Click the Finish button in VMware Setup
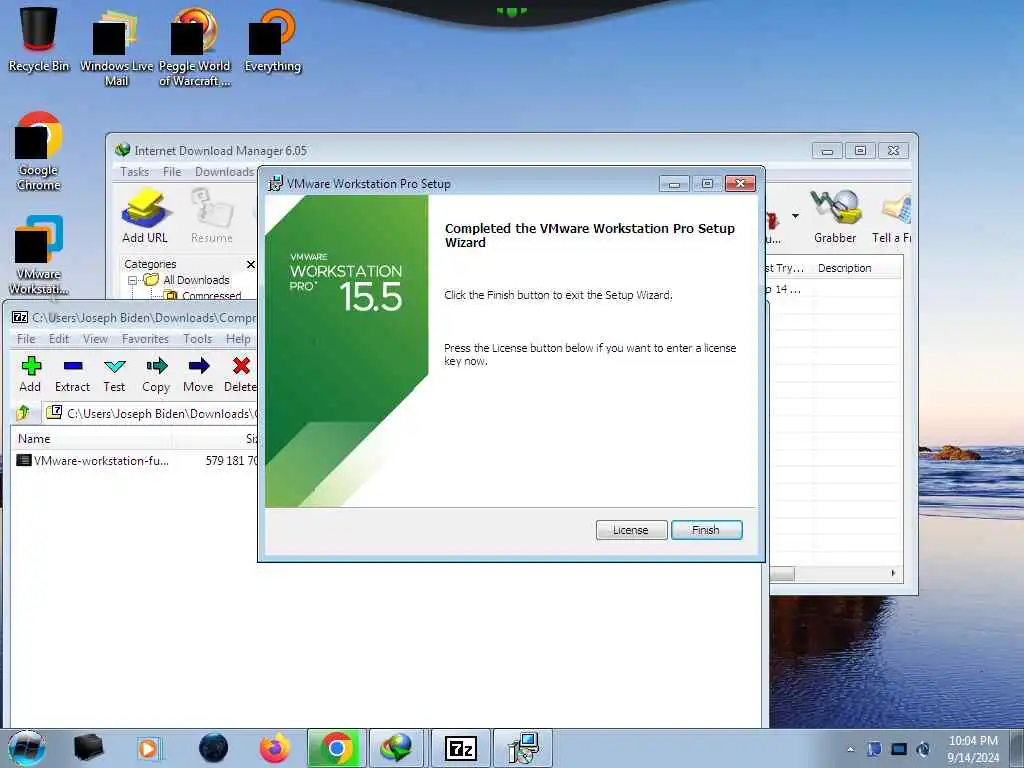The width and height of the screenshot is (1024, 768). 707,530
